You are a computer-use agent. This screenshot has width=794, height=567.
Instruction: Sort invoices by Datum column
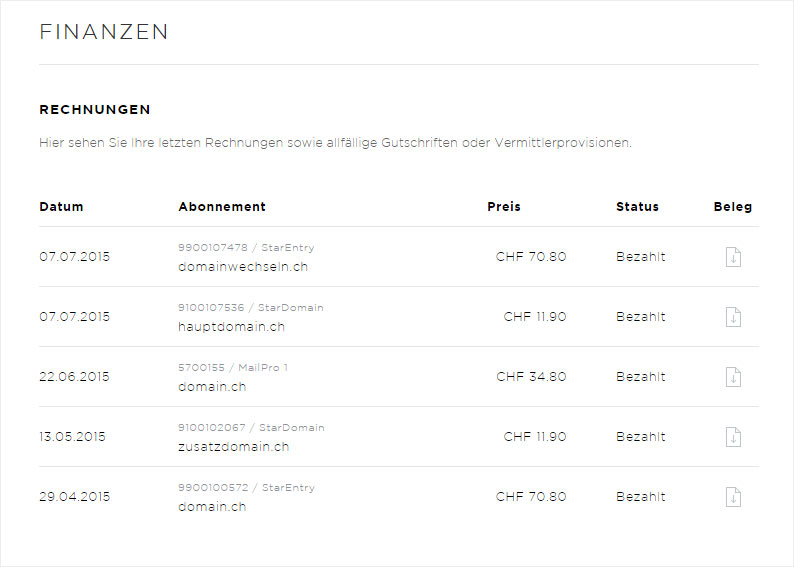61,207
